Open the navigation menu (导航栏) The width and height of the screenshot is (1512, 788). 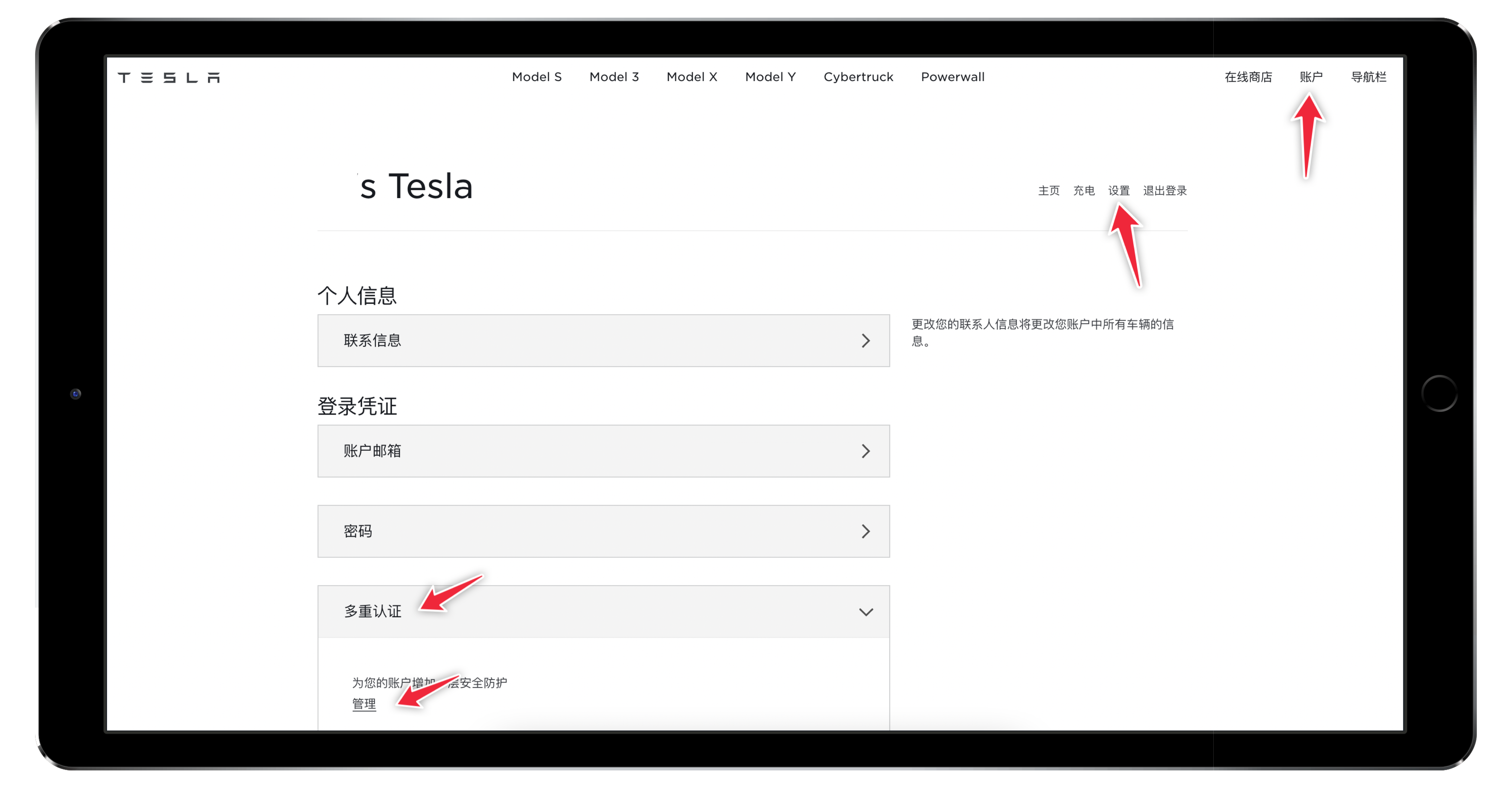1368,77
